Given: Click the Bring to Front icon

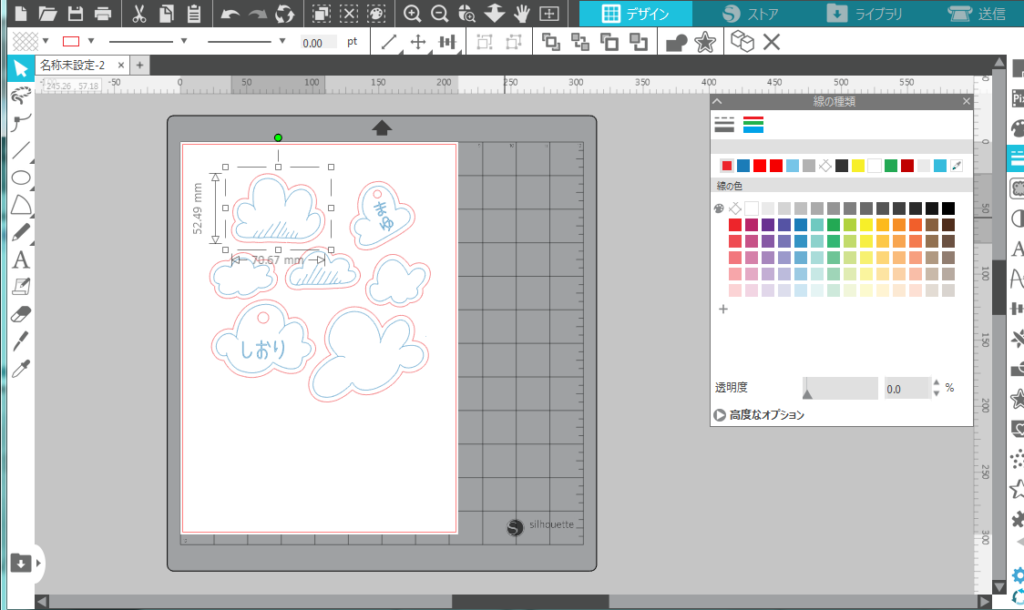Looking at the screenshot, I should [551, 42].
